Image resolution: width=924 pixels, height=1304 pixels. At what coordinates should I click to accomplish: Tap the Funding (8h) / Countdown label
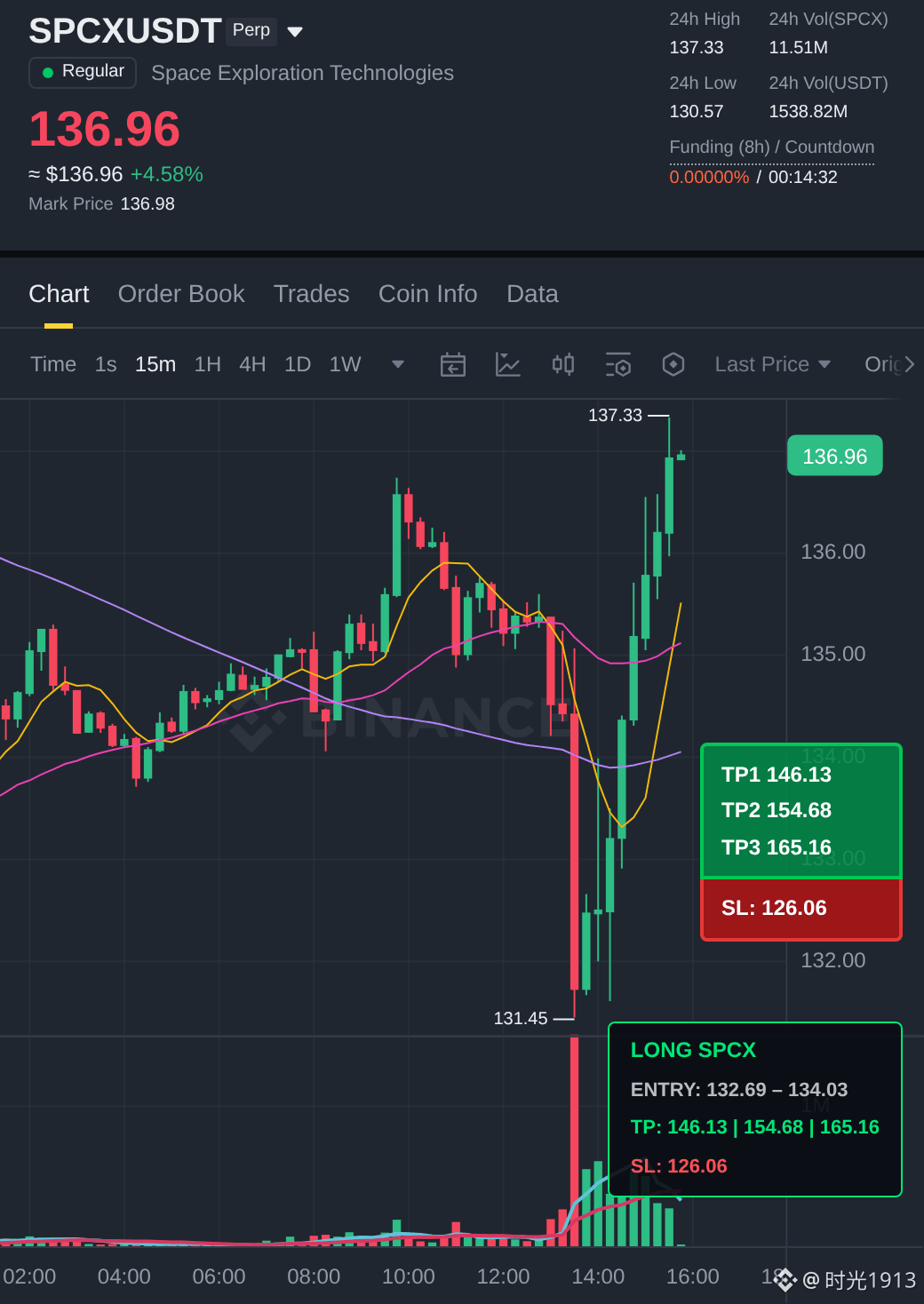pyautogui.click(x=772, y=147)
